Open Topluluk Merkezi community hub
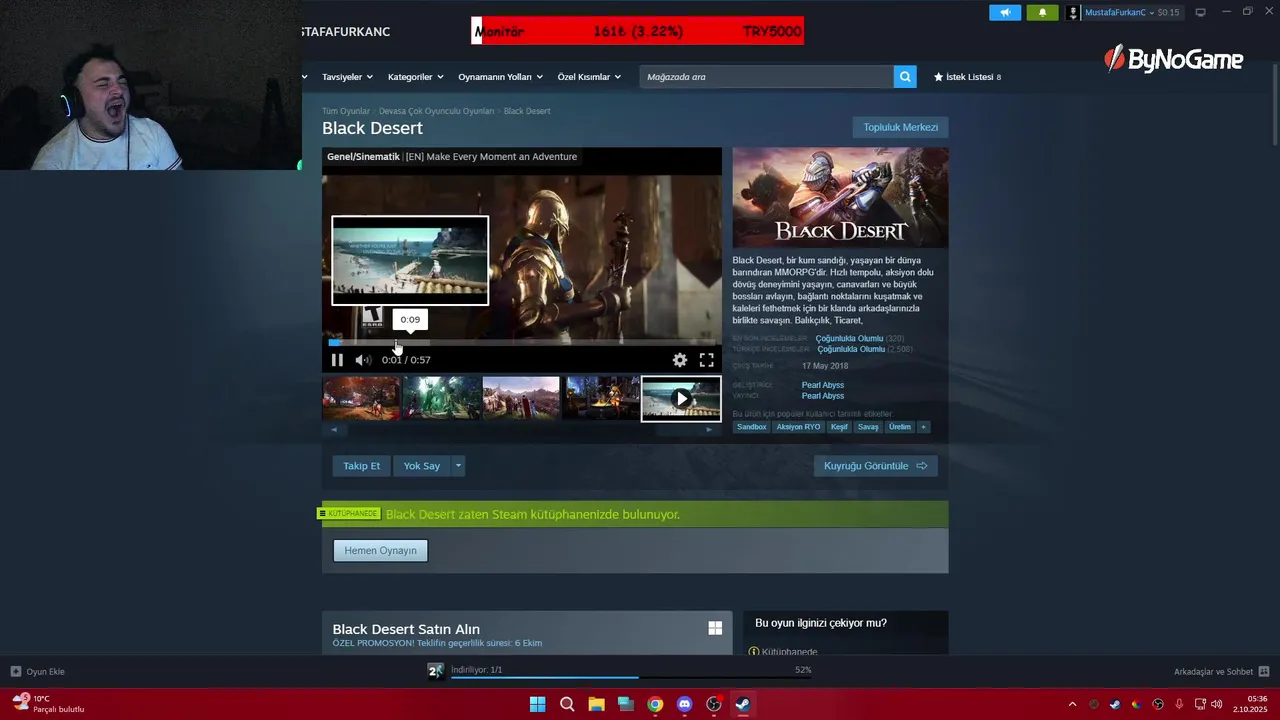 click(x=900, y=127)
